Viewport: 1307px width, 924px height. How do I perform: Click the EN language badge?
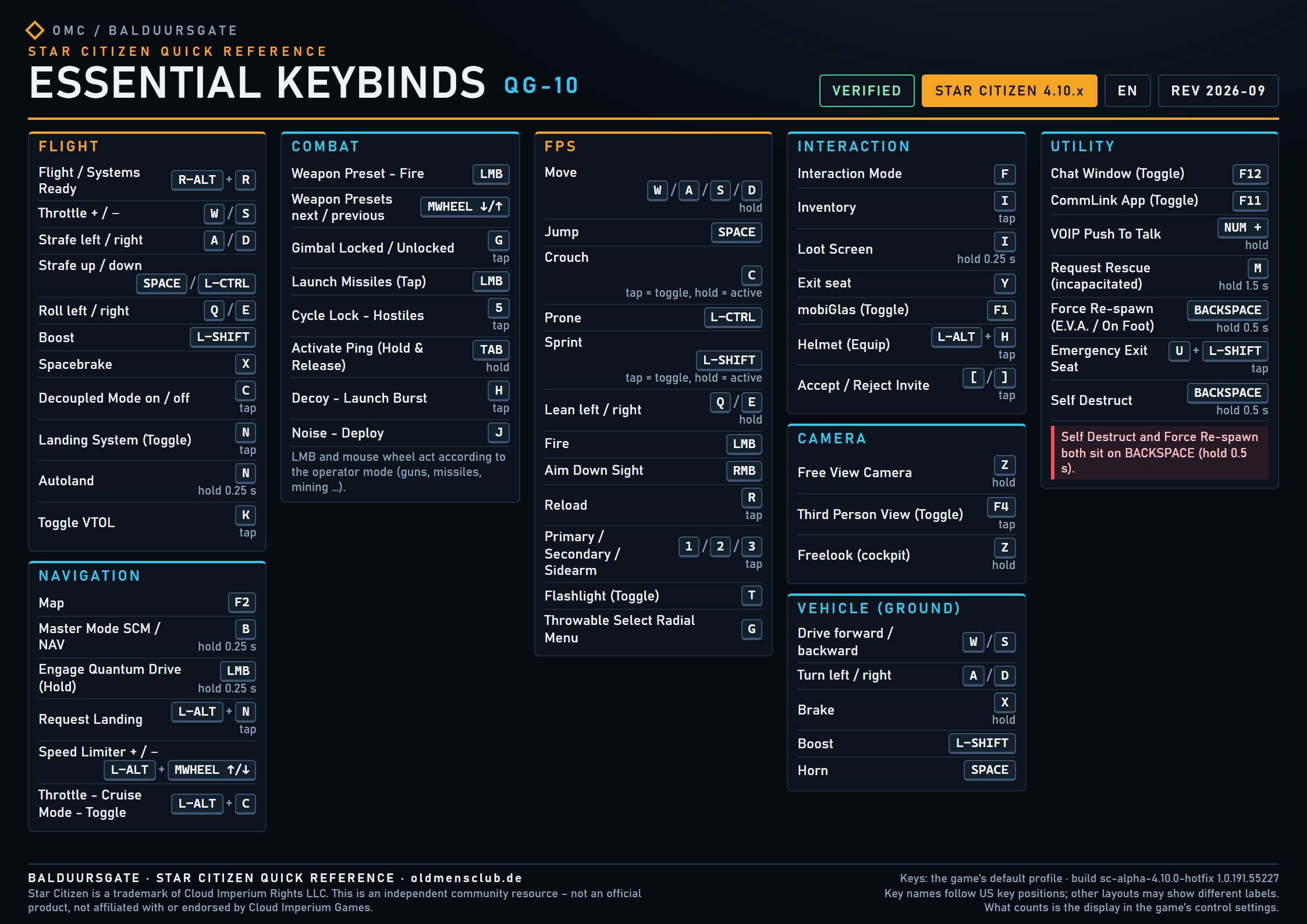[1127, 91]
